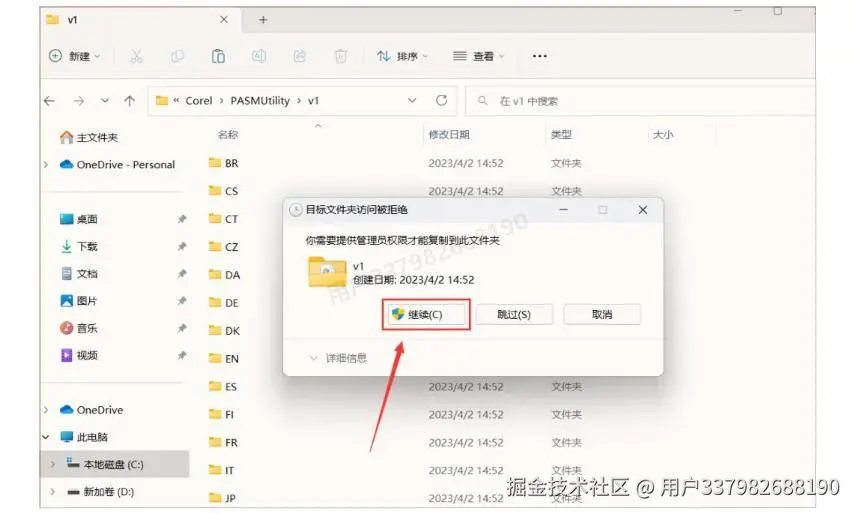Click the Paste clipboard icon
Image resolution: width=855 pixels, height=514 pixels.
(218, 56)
